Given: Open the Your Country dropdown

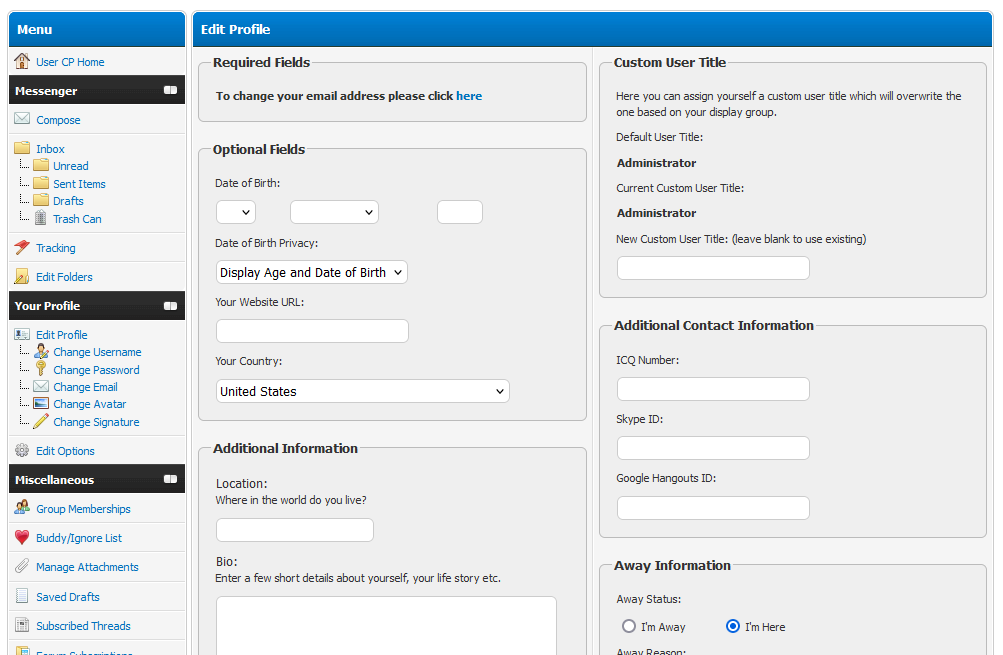Looking at the screenshot, I should point(363,391).
